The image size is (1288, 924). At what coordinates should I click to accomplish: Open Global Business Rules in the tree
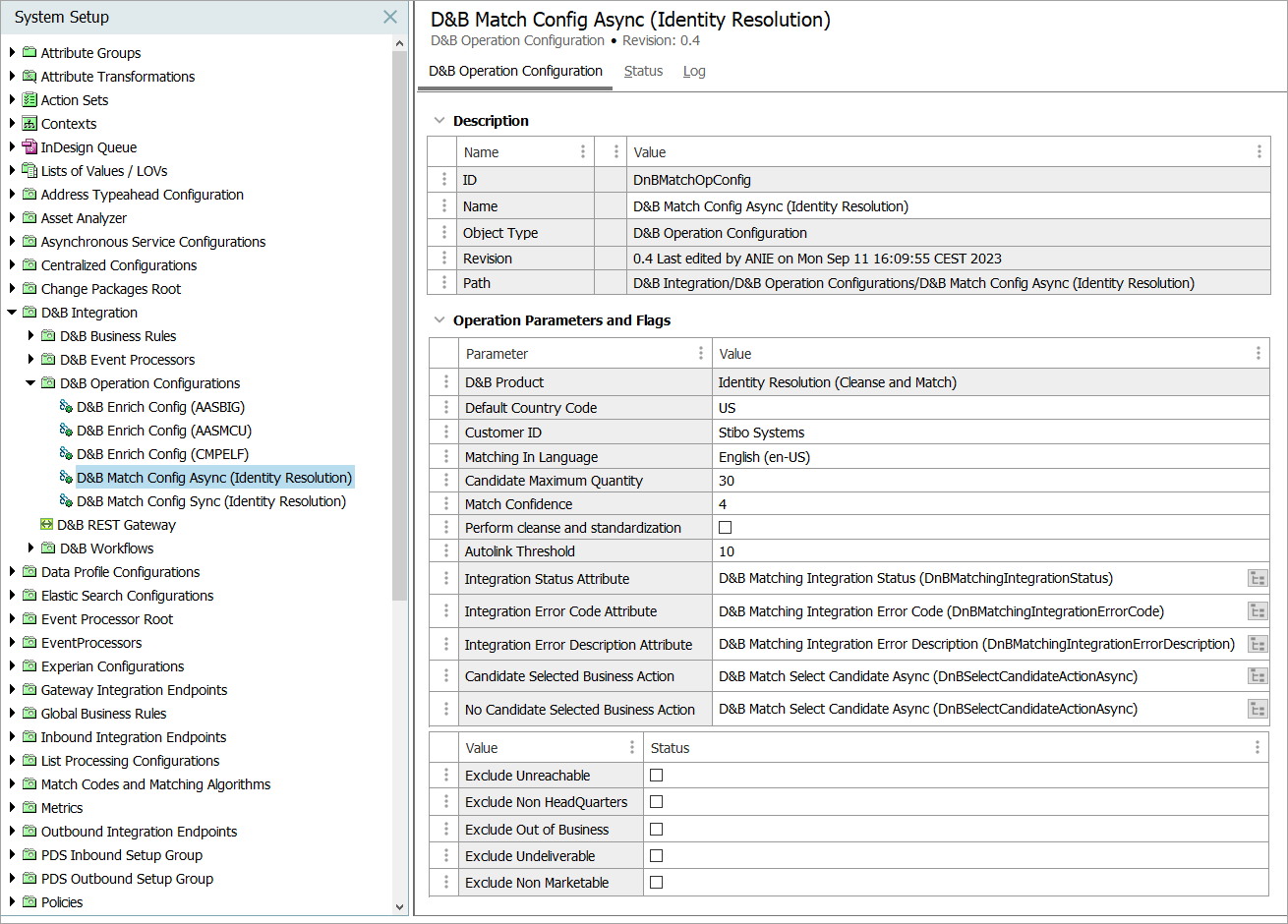[103, 714]
